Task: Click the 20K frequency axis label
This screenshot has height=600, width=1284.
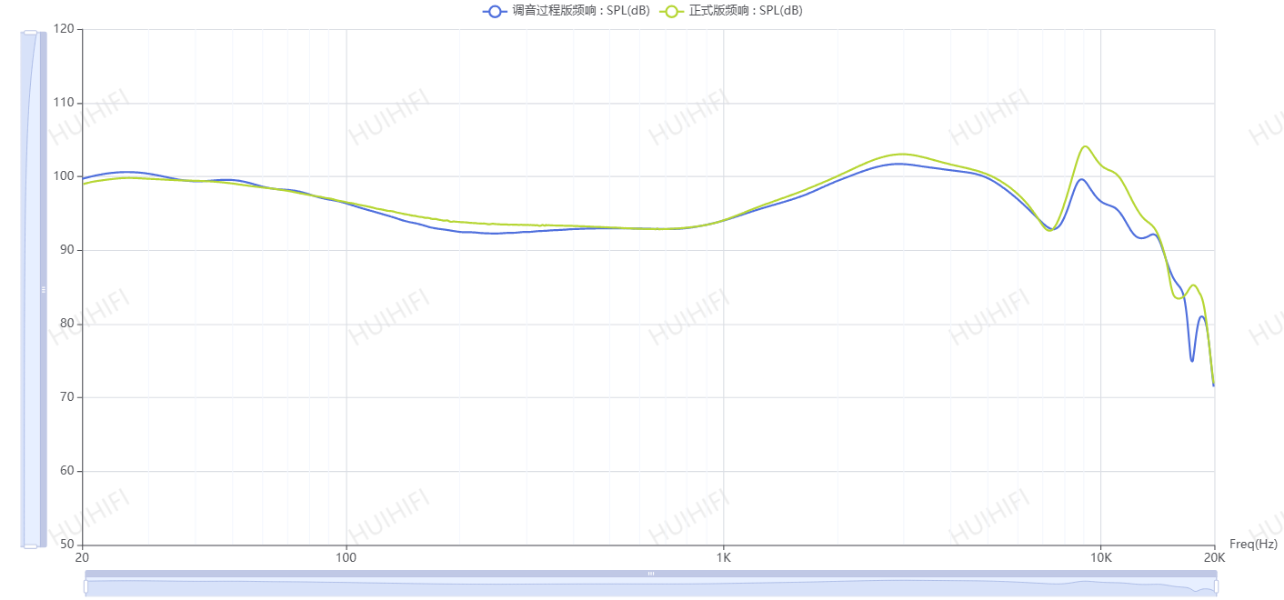Action: point(1214,557)
